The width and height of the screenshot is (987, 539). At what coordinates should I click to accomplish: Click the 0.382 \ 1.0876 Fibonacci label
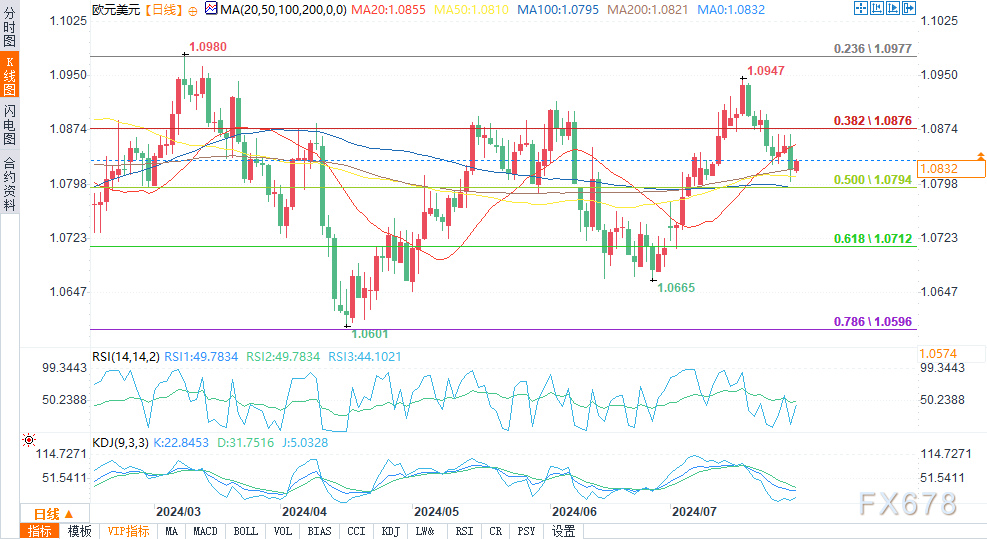[x=872, y=120]
